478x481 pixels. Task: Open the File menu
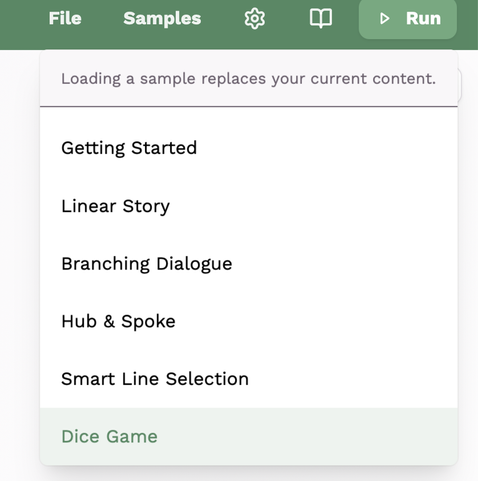65,18
